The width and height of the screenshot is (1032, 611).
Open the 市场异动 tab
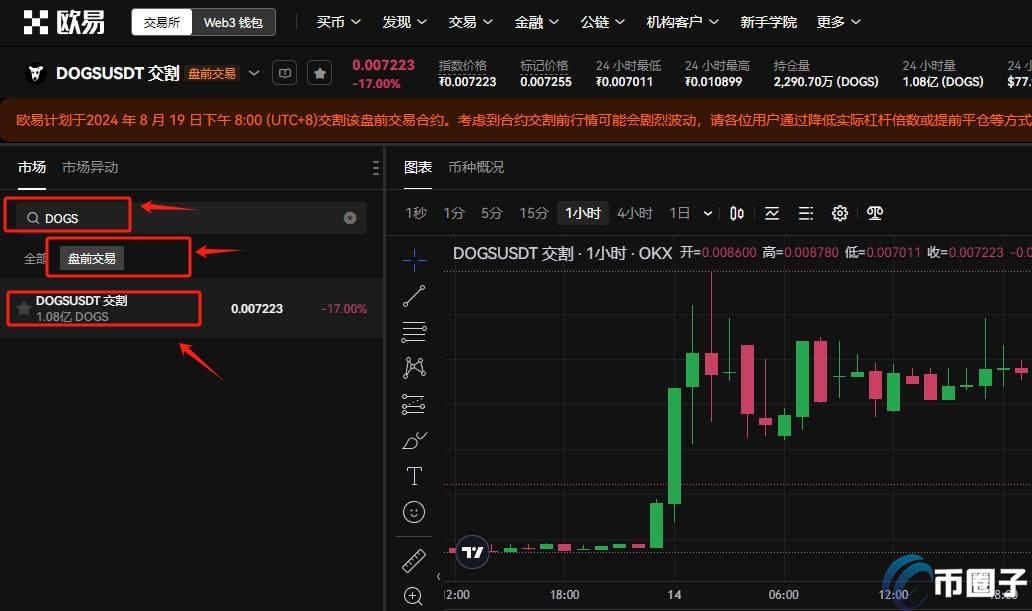[x=90, y=167]
